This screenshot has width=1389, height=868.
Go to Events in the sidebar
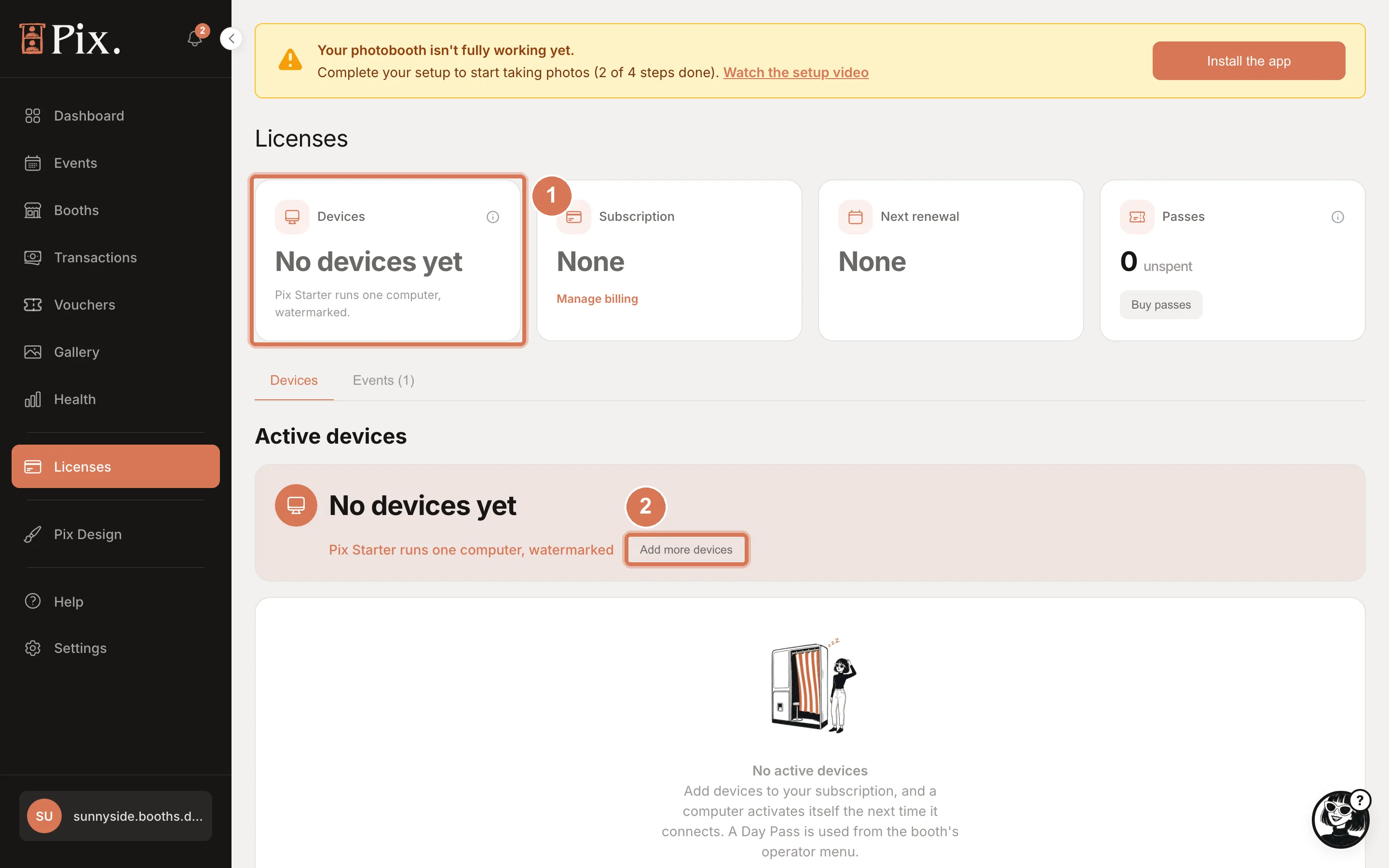tap(115, 163)
